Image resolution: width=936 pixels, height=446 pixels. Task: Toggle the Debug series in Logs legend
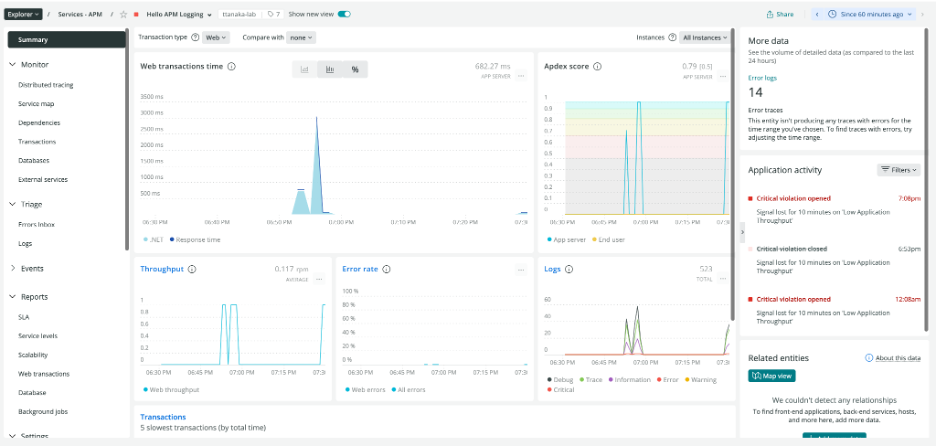point(560,379)
